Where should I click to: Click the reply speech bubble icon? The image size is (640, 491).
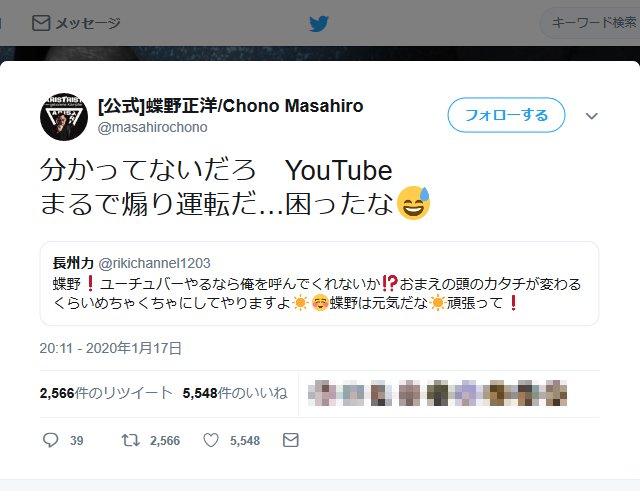coord(51,440)
